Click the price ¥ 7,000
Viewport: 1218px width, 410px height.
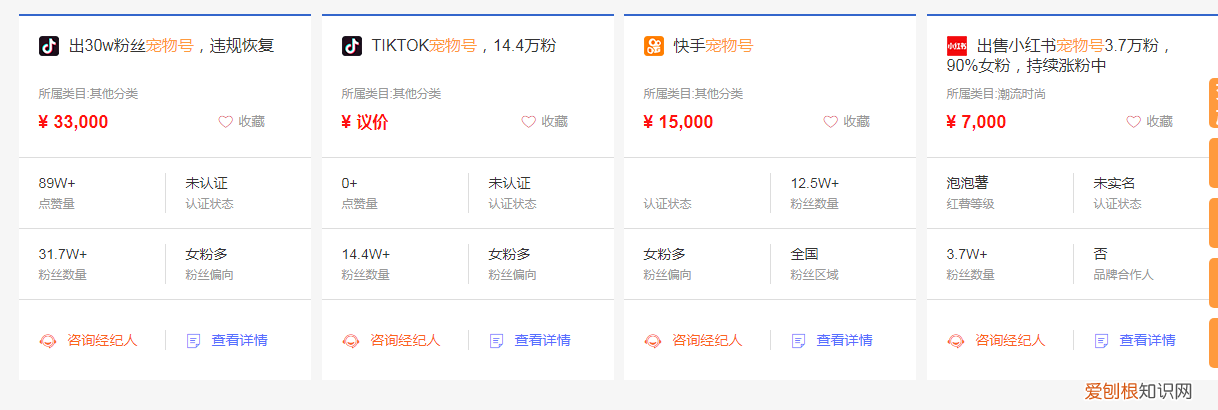coord(976,122)
